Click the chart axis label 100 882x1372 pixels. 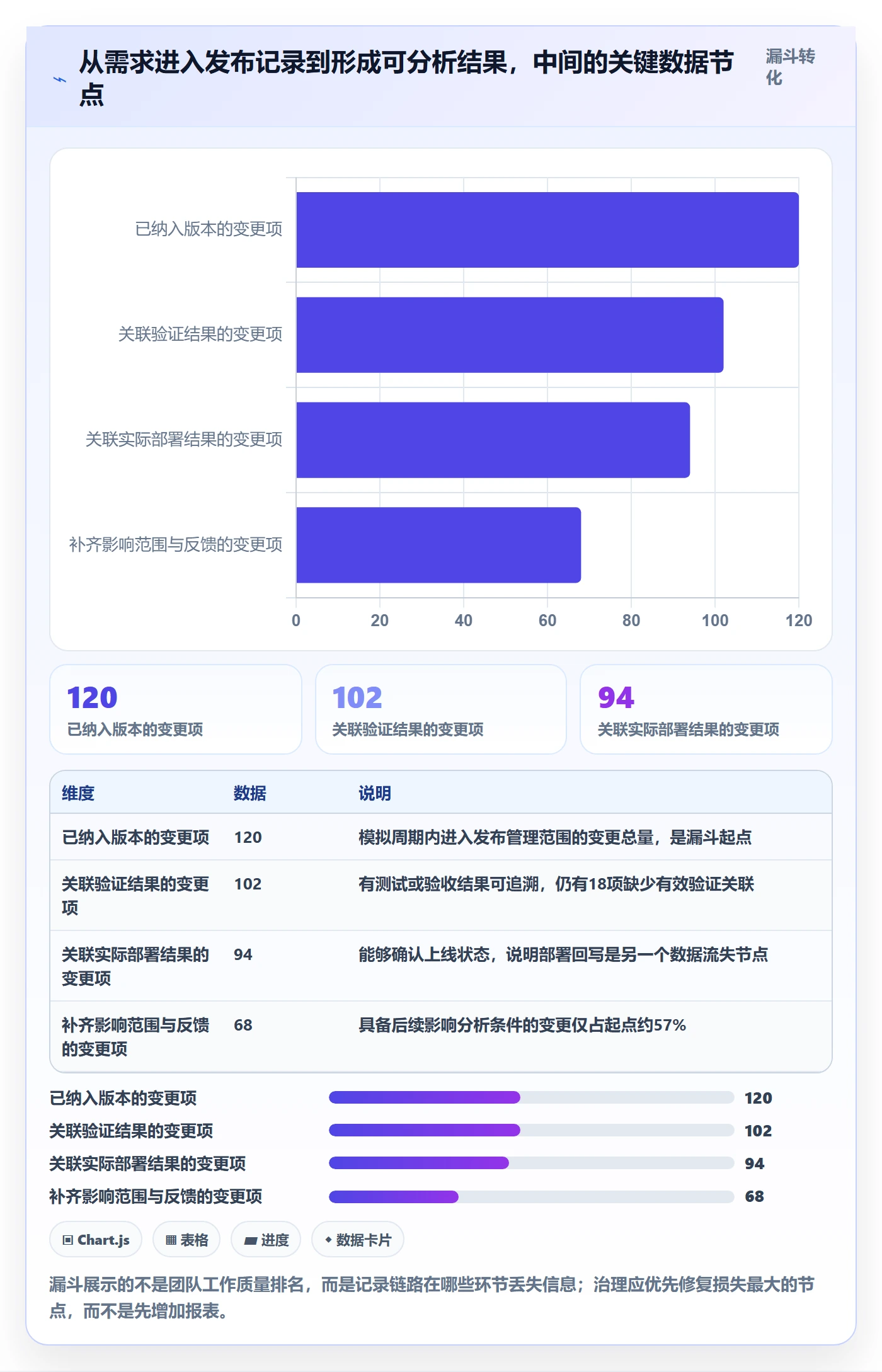715,620
